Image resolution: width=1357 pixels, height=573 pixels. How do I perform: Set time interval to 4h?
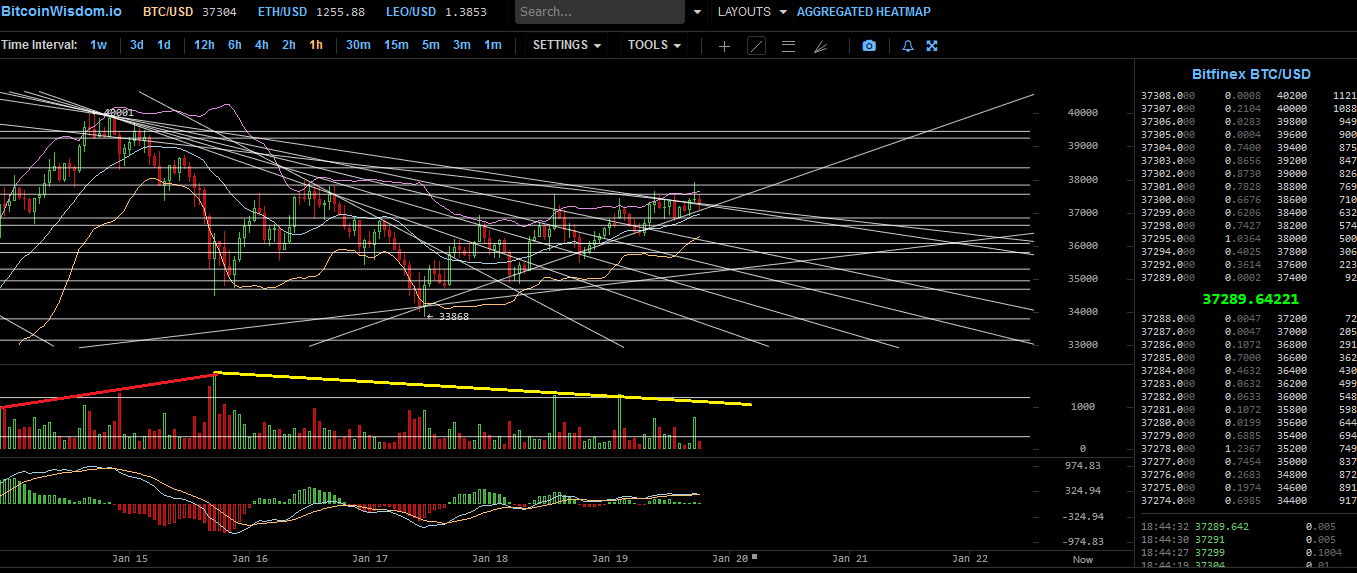[x=261, y=45]
